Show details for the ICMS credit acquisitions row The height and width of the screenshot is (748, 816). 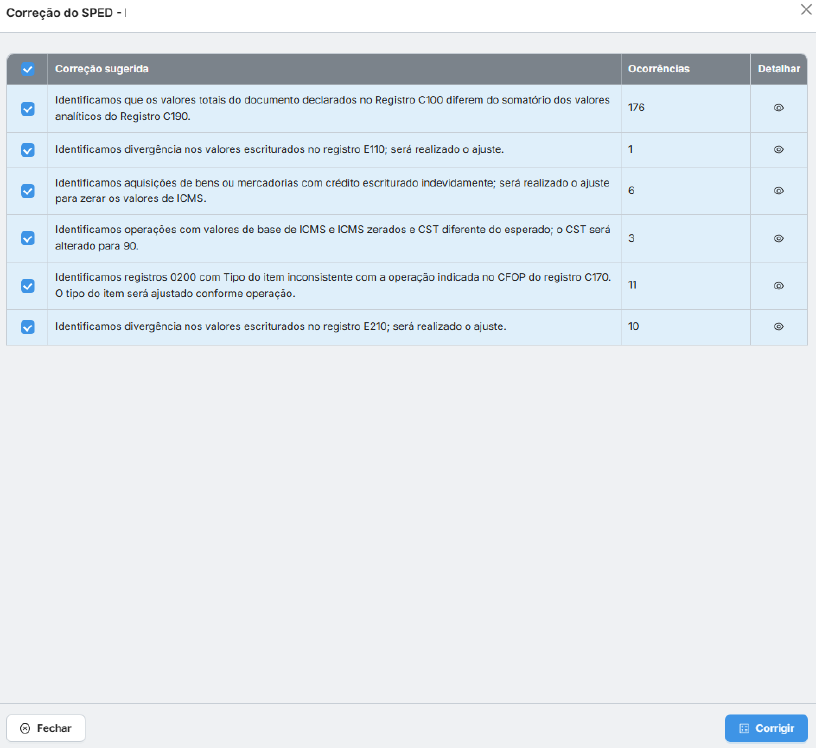coord(778,191)
